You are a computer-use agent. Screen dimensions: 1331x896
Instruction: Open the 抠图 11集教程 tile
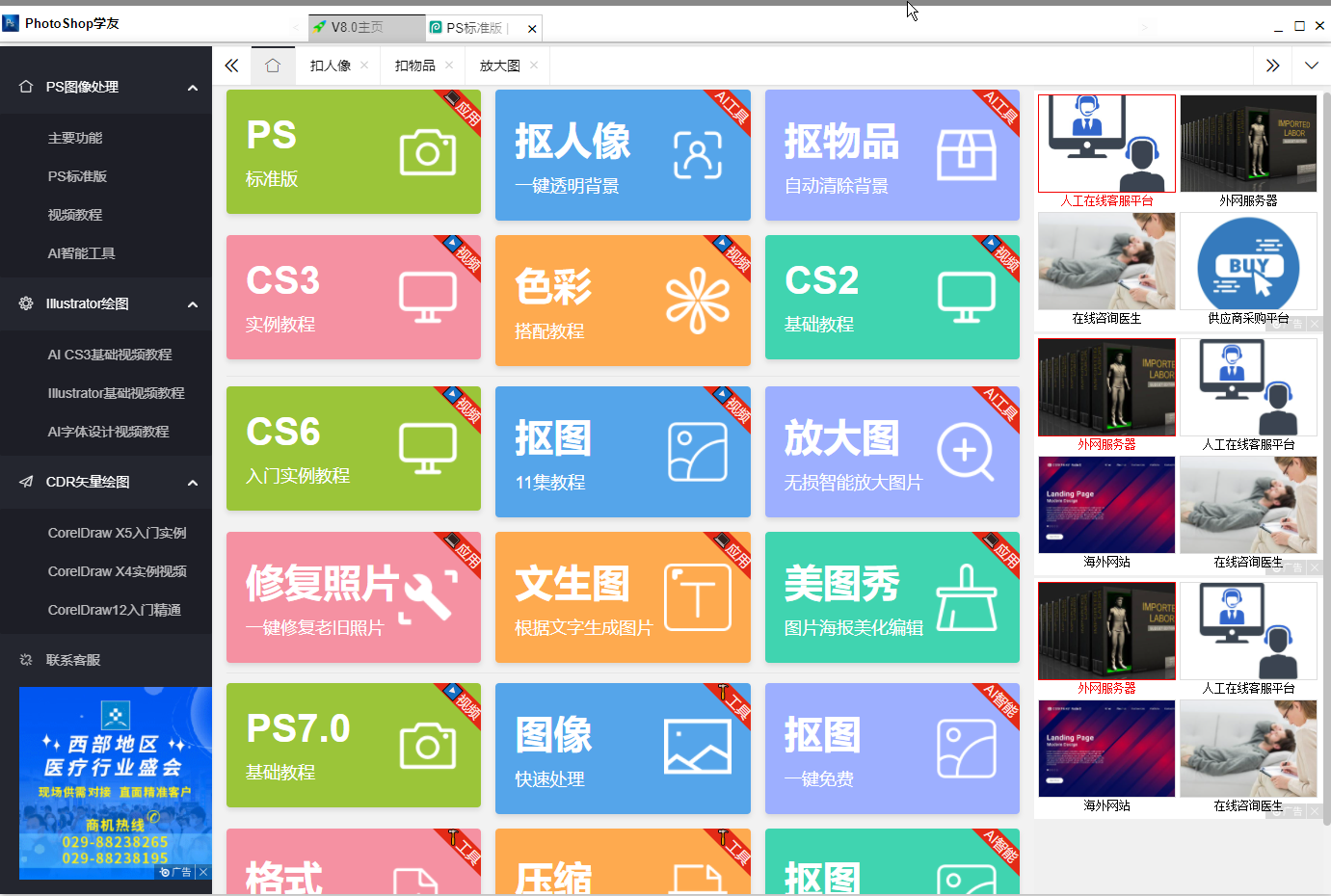point(623,452)
